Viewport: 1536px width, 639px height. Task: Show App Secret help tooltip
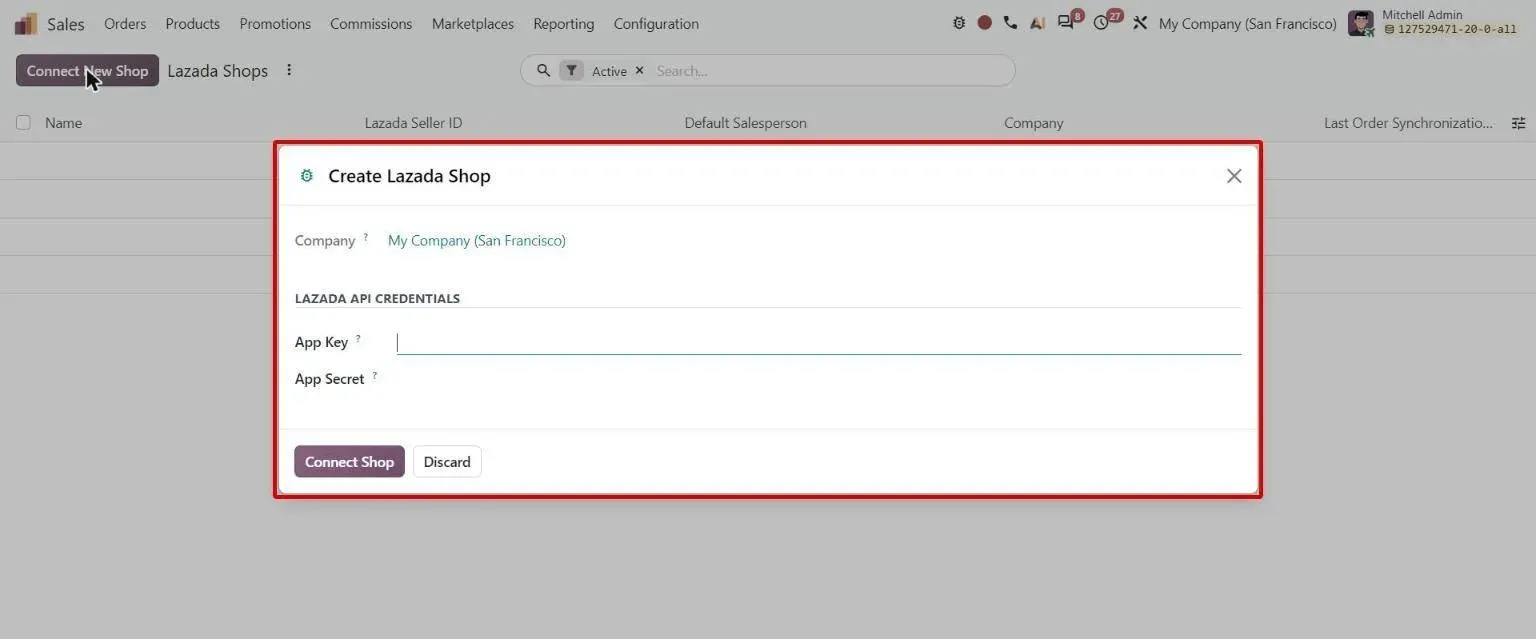coord(375,376)
